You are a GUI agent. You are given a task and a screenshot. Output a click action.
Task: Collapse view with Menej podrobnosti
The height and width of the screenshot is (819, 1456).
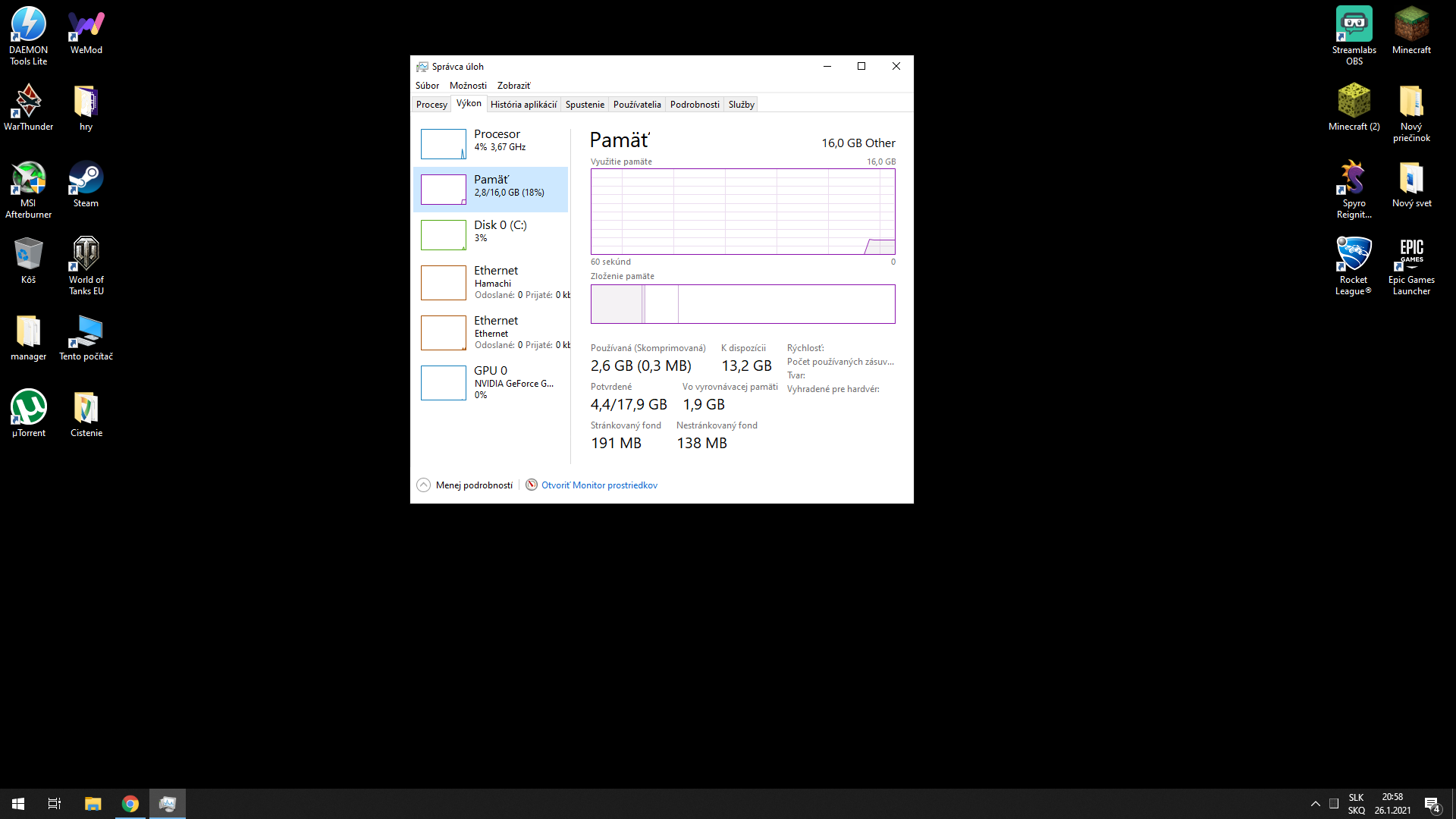(x=473, y=485)
